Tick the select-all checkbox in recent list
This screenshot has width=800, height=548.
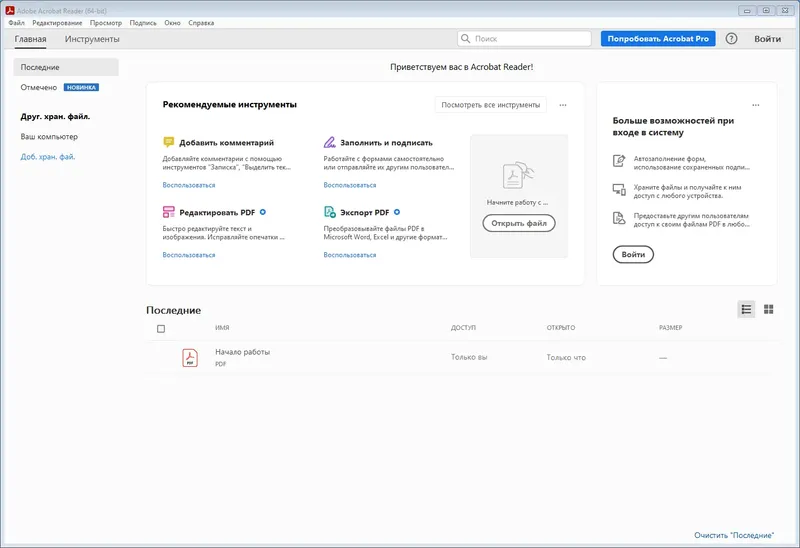click(x=161, y=329)
